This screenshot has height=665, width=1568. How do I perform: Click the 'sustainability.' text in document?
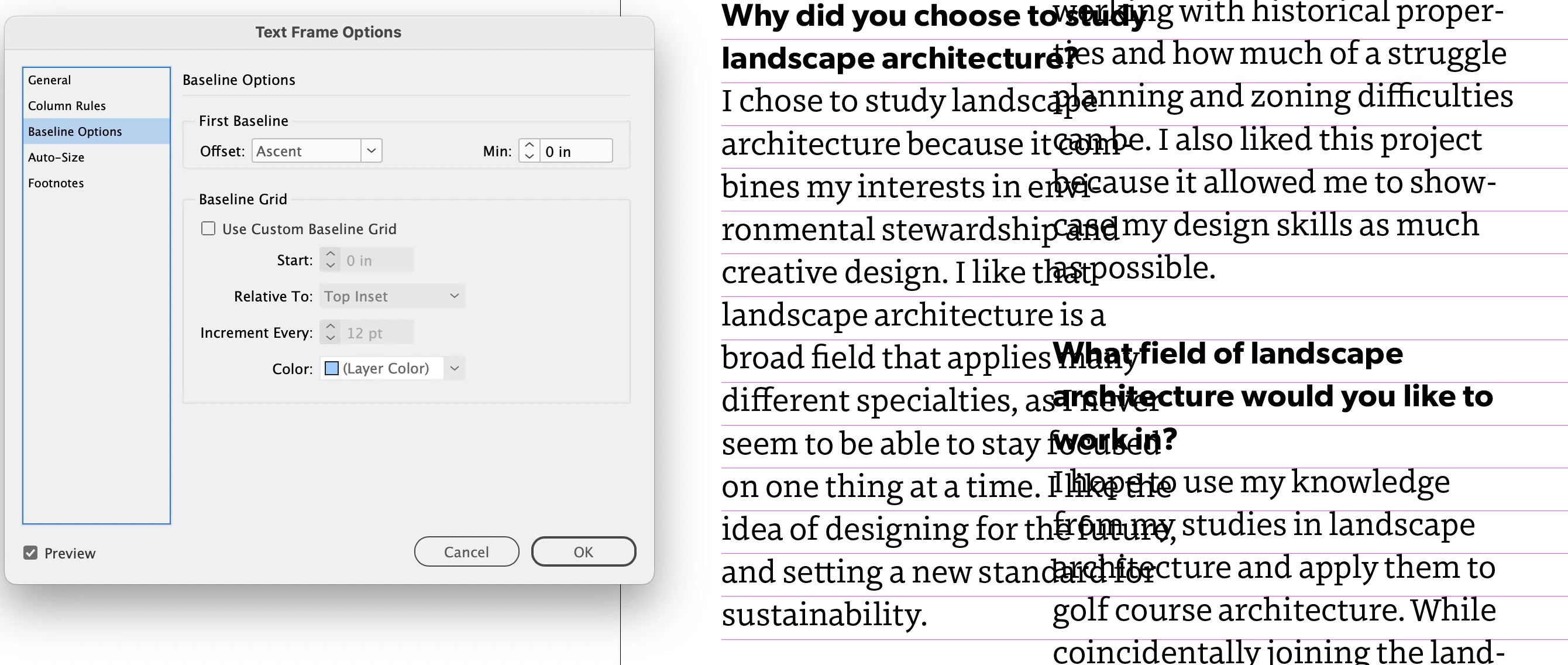[x=824, y=614]
